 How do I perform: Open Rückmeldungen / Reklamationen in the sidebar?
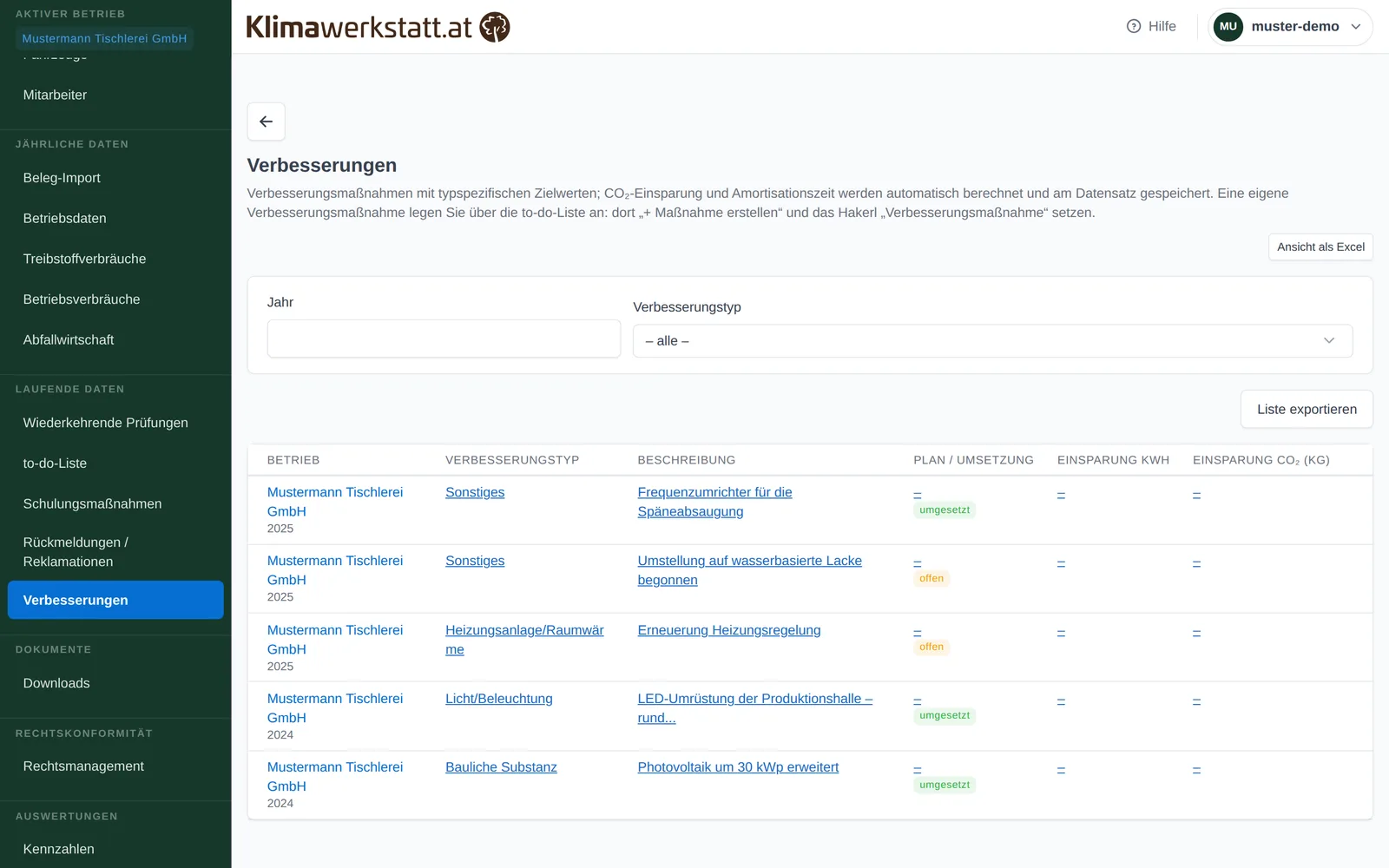(115, 552)
